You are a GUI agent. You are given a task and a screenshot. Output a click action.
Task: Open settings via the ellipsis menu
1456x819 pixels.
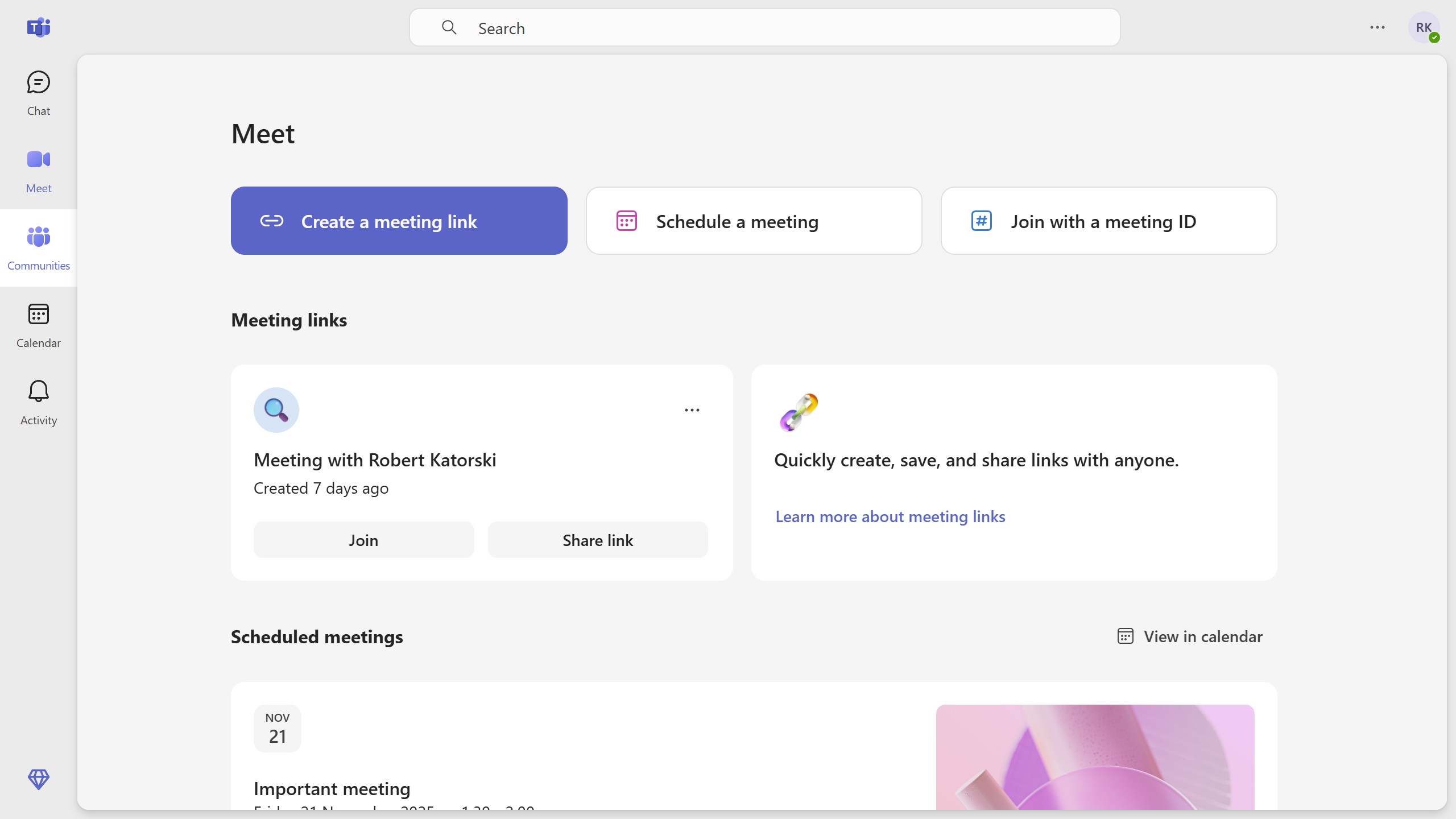point(1377,27)
